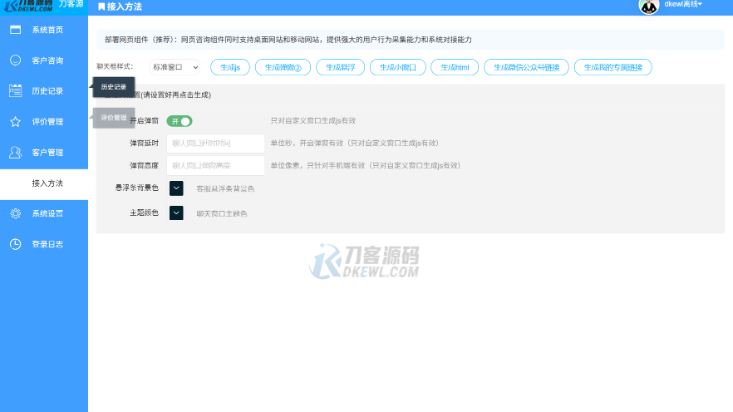Toggle the 开启弹窗 switch off

coord(179,121)
